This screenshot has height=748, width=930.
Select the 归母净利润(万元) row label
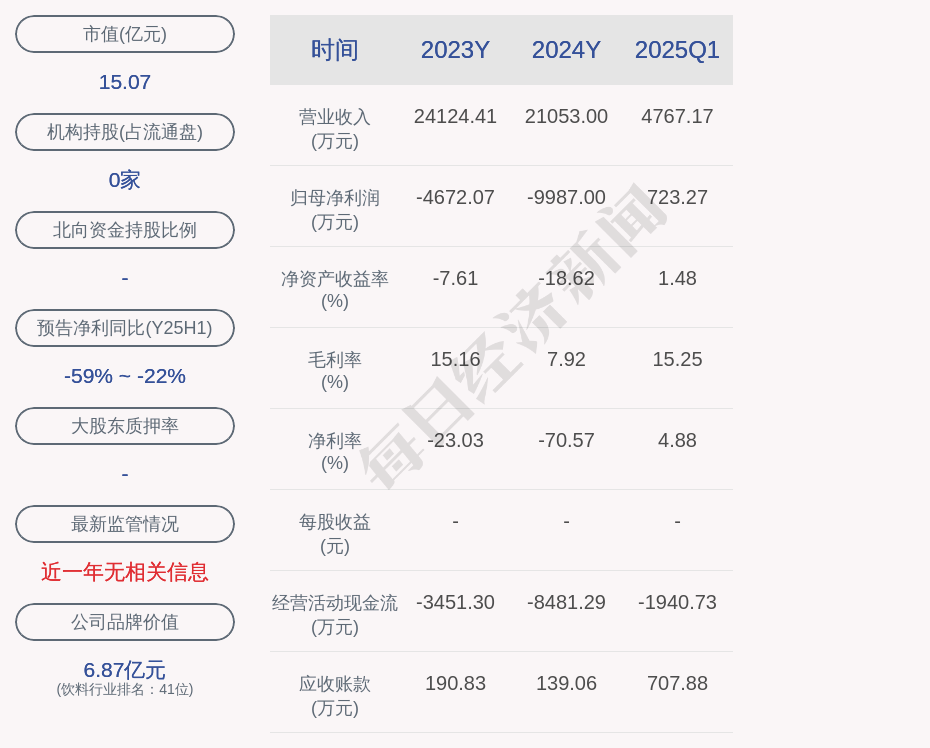335,210
